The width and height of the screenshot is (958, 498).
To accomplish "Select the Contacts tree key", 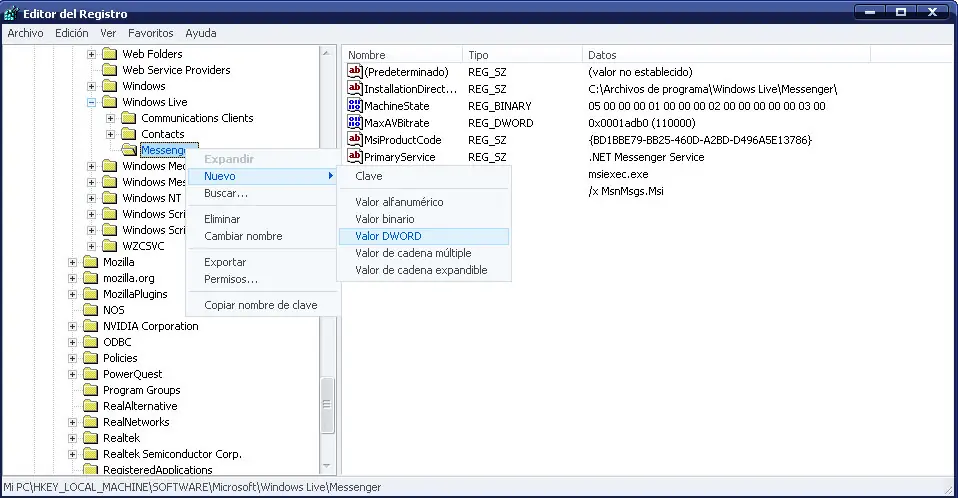I will click(x=163, y=134).
